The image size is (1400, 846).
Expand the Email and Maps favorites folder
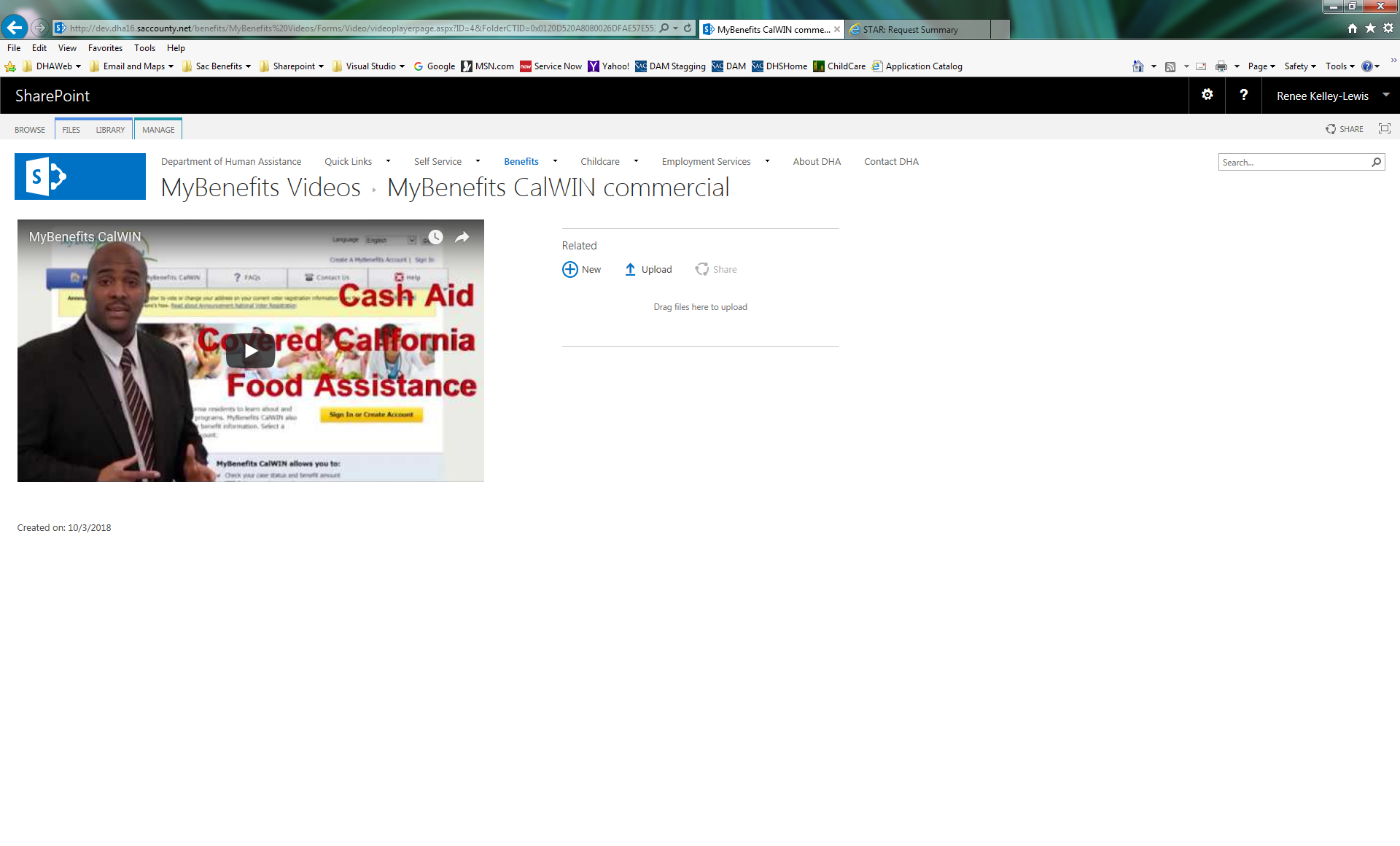pyautogui.click(x=131, y=66)
